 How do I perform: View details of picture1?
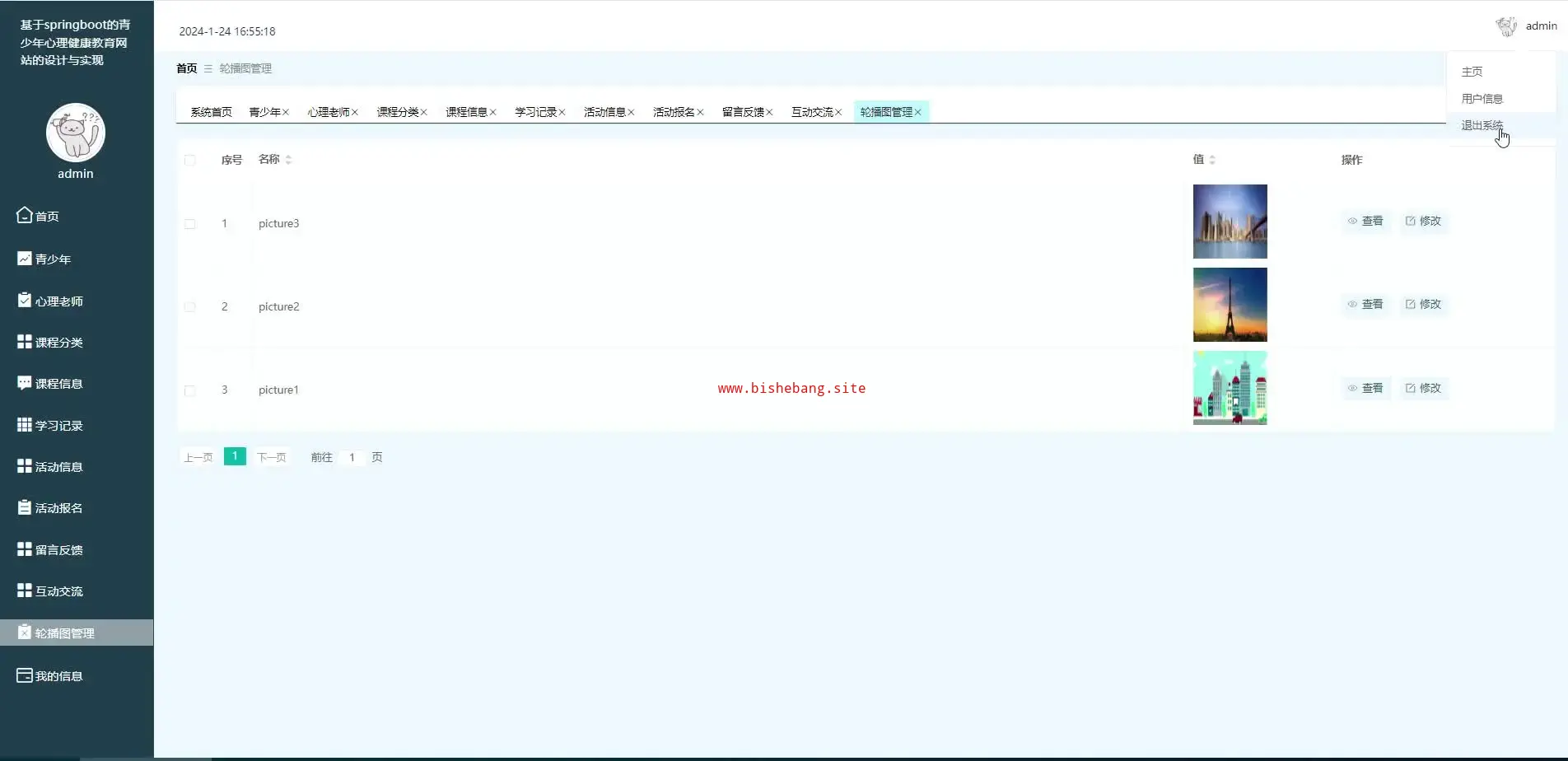[1365, 388]
